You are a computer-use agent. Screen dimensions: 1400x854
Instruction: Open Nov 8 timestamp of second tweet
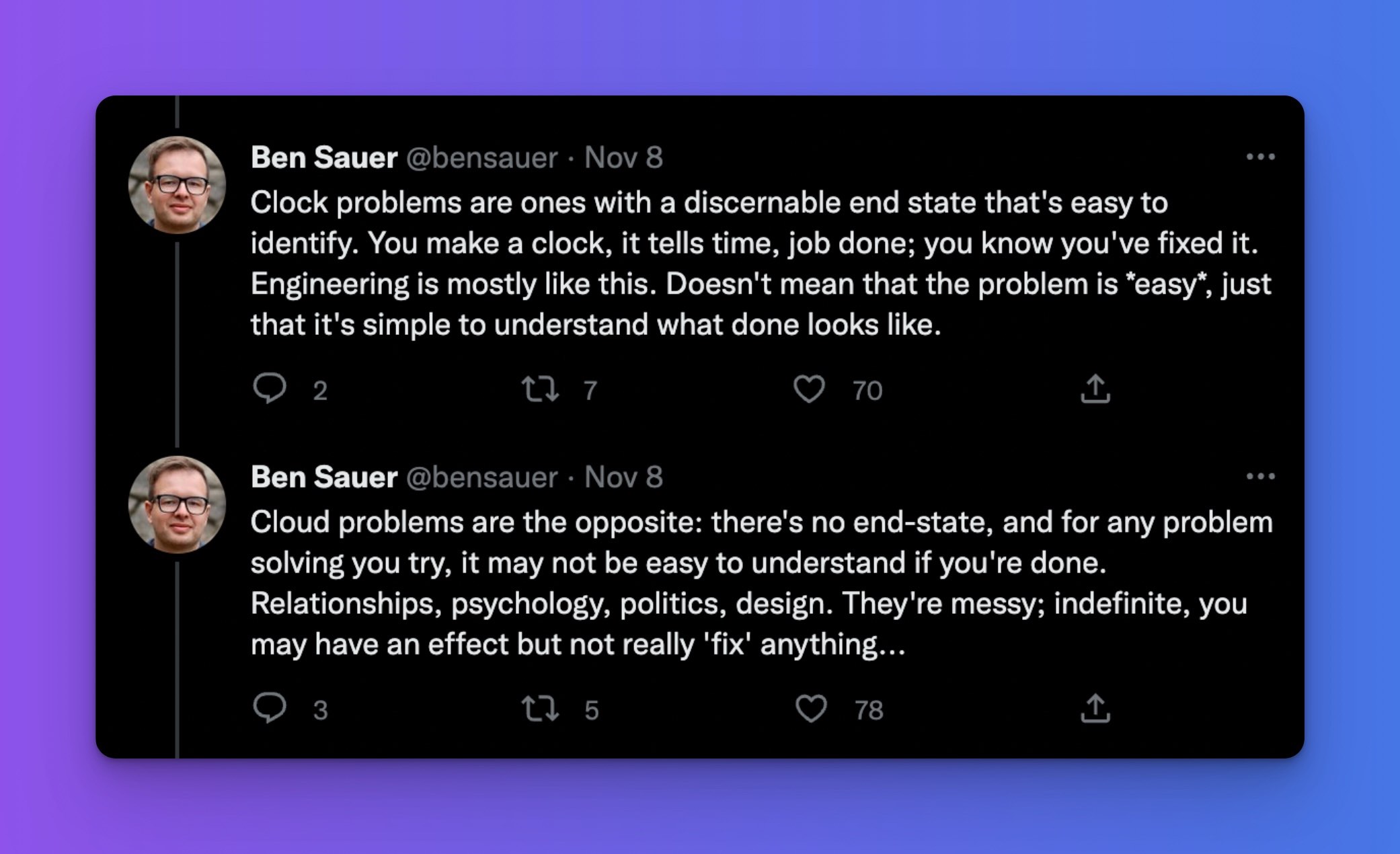[x=623, y=477]
